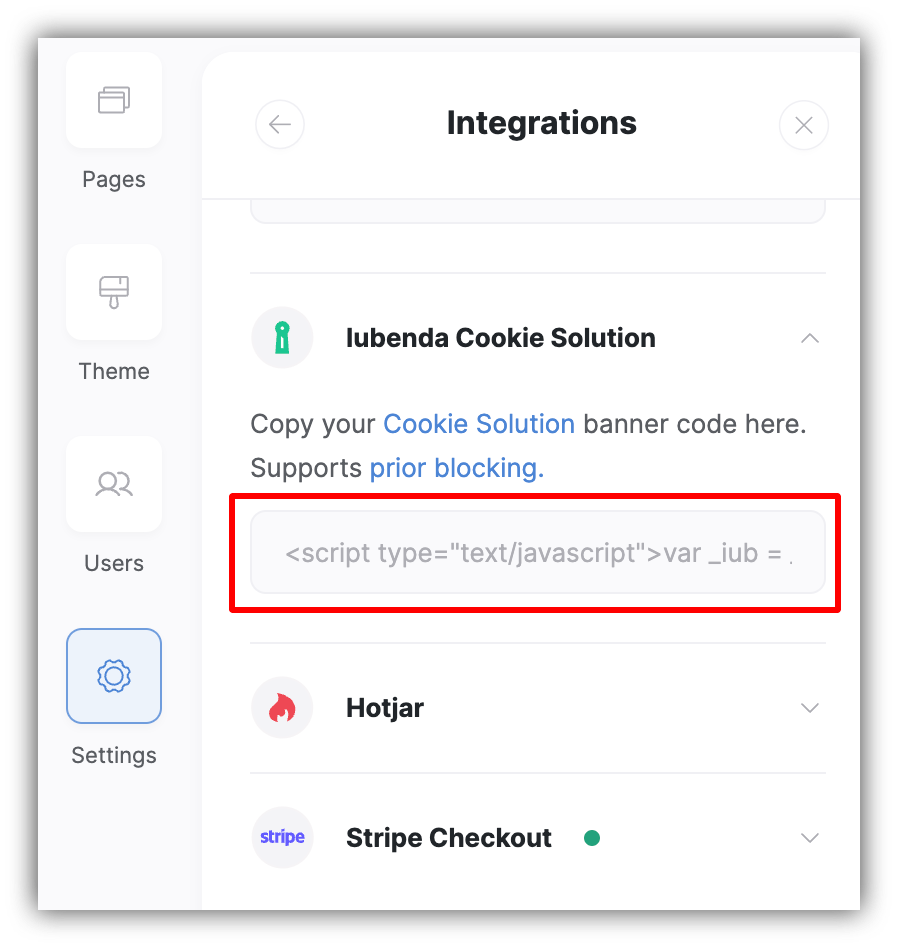Collapse the iubenda Cookie Solution section

pyautogui.click(x=810, y=338)
